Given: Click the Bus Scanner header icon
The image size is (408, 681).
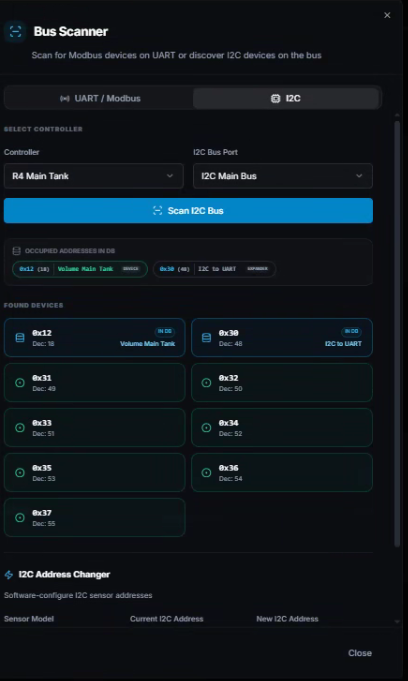Looking at the screenshot, I should click(x=15, y=31).
